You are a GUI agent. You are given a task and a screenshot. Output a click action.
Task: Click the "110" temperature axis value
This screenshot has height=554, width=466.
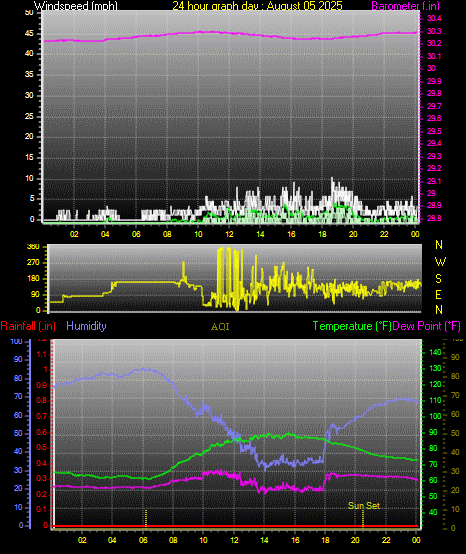coord(435,400)
